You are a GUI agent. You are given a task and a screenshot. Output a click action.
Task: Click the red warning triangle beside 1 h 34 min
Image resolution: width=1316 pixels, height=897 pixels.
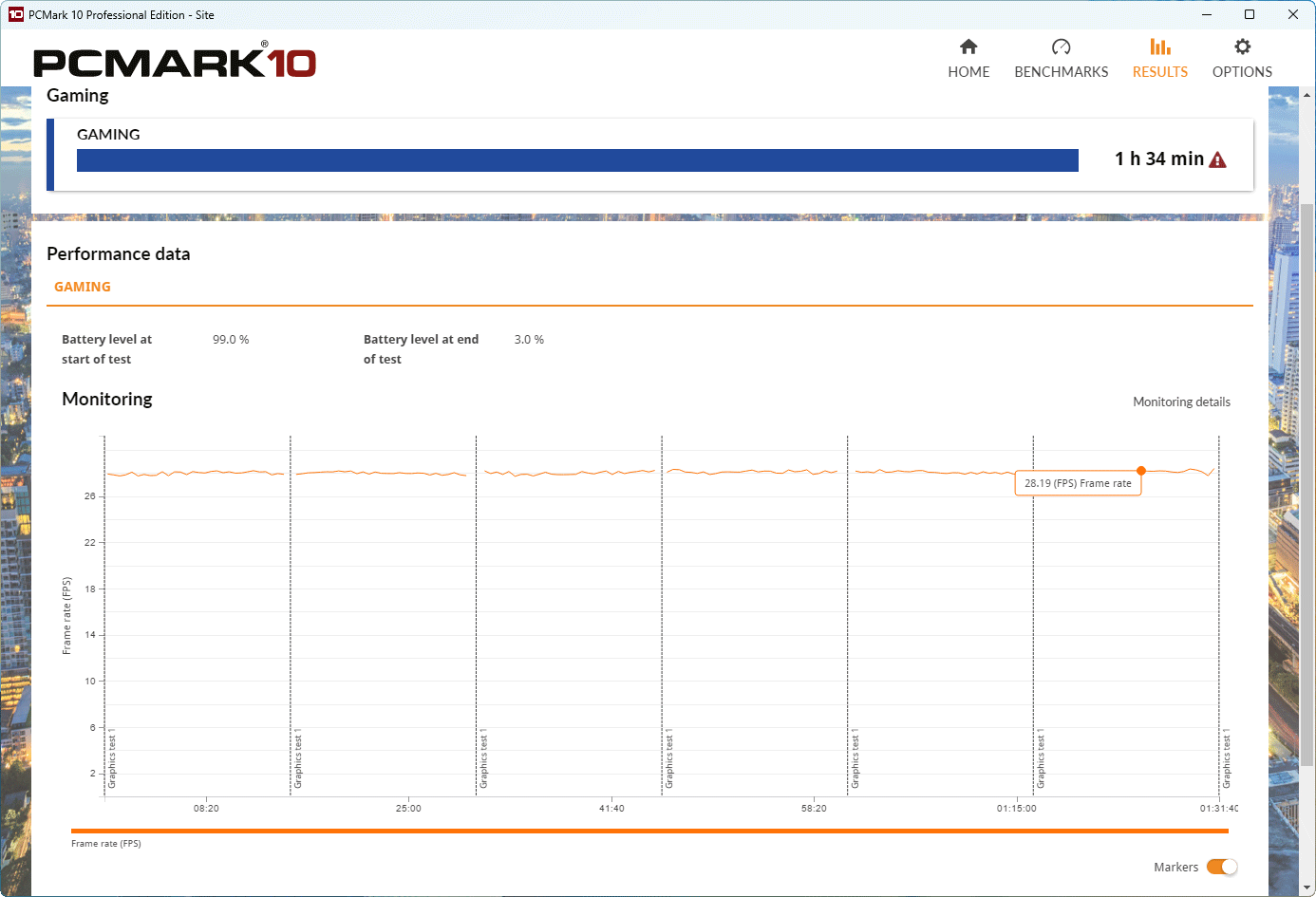(1217, 159)
